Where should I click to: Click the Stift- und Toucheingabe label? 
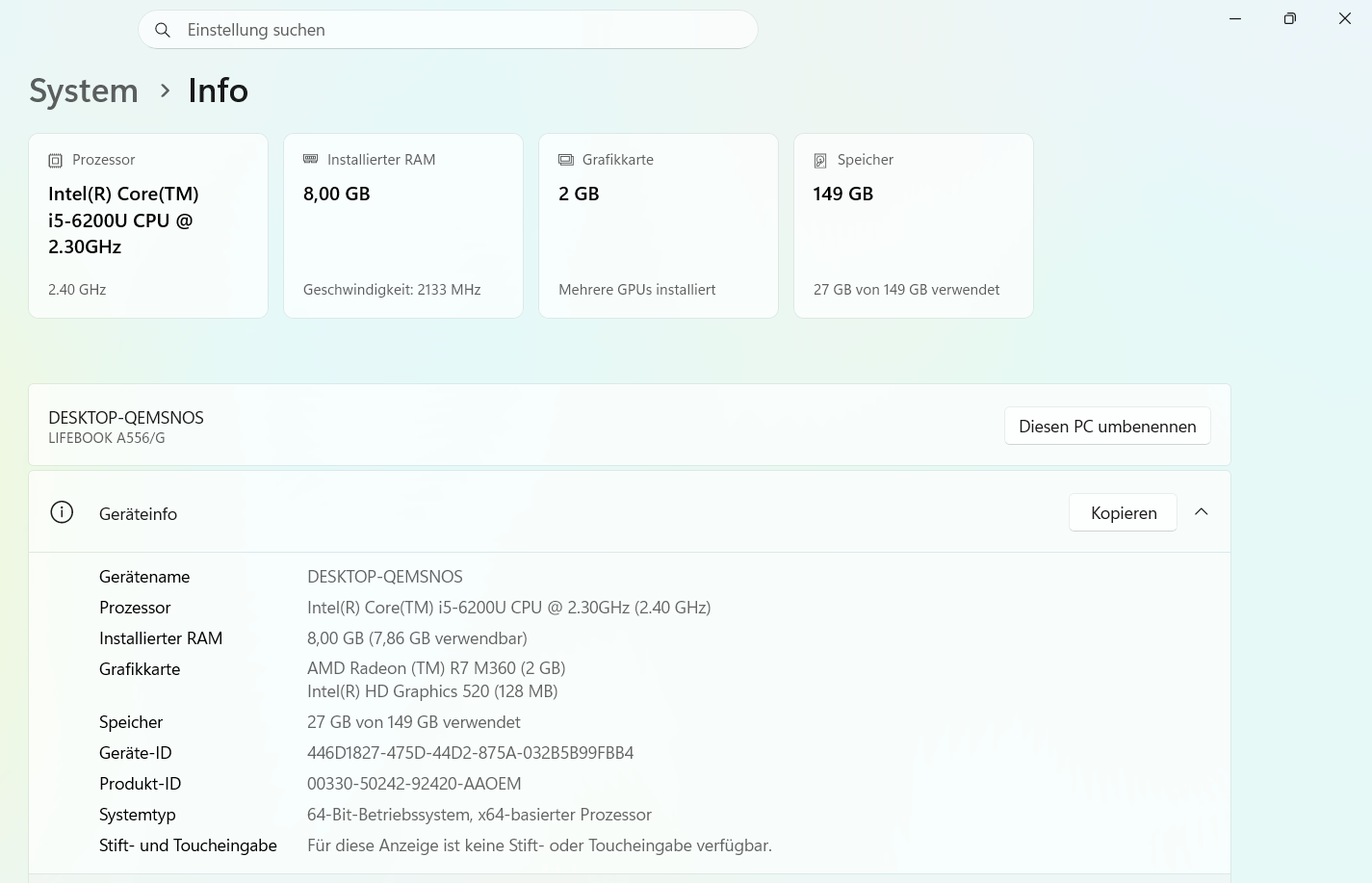pyautogui.click(x=188, y=845)
